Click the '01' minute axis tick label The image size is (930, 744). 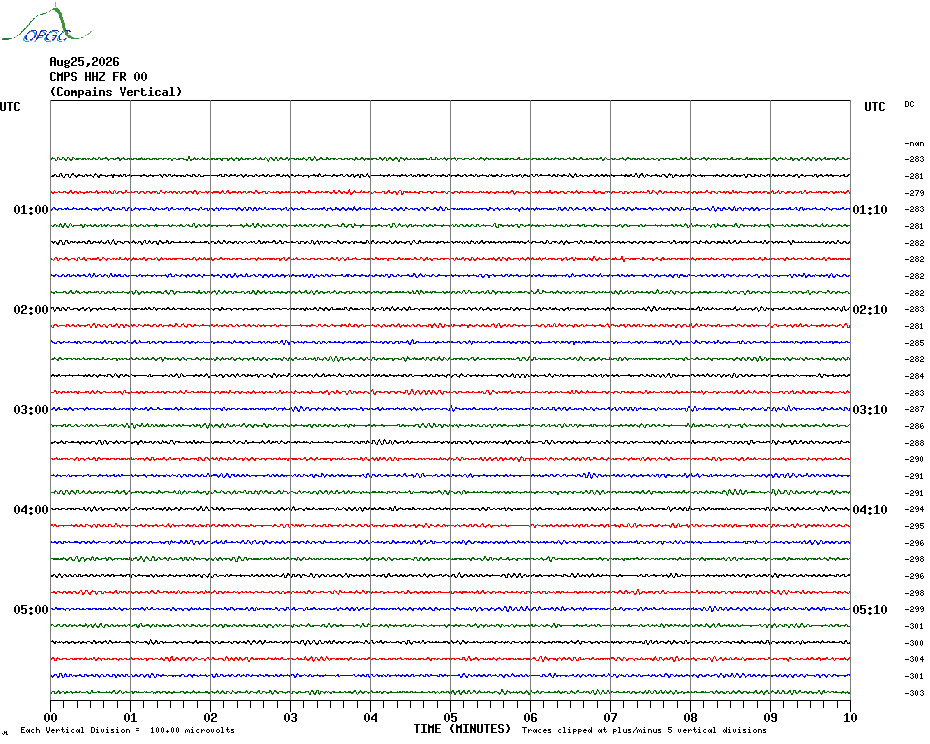pyautogui.click(x=130, y=717)
